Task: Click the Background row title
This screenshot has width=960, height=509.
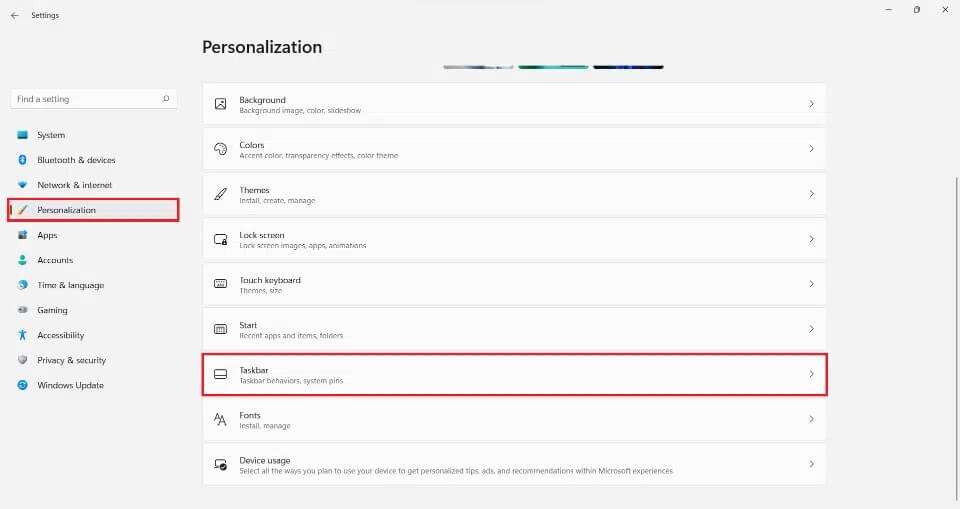Action: (263, 100)
